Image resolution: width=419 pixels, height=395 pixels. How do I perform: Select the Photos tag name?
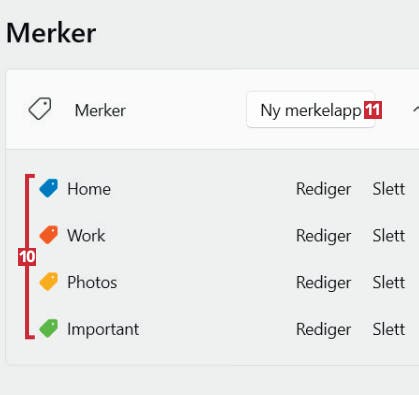(x=92, y=282)
